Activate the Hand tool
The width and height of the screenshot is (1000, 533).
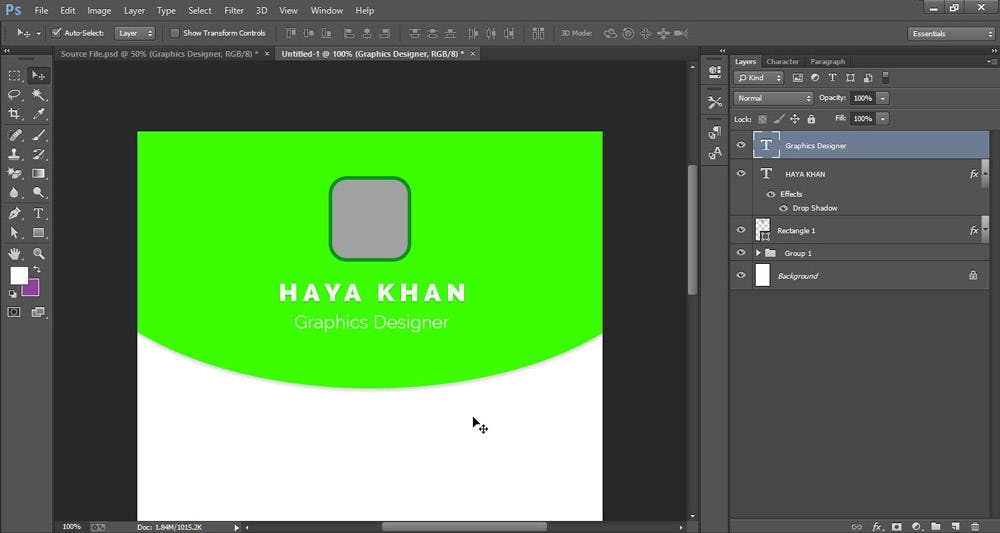tap(15, 254)
